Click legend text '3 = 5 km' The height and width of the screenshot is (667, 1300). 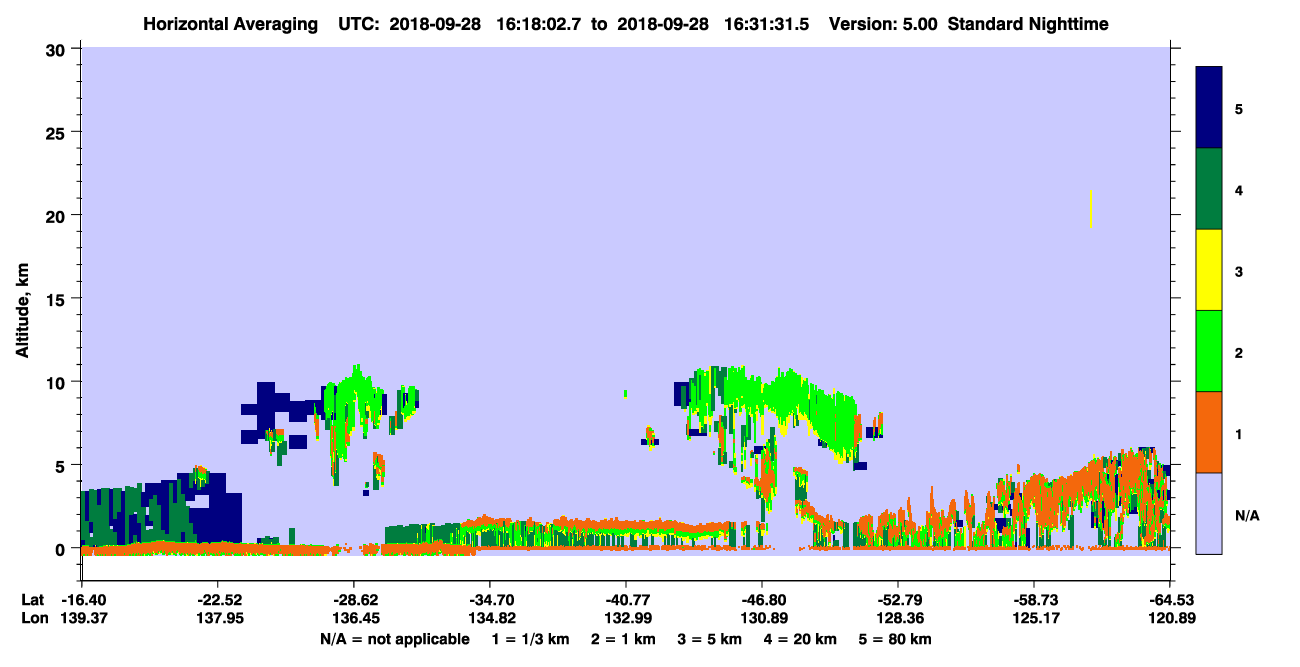(x=709, y=639)
